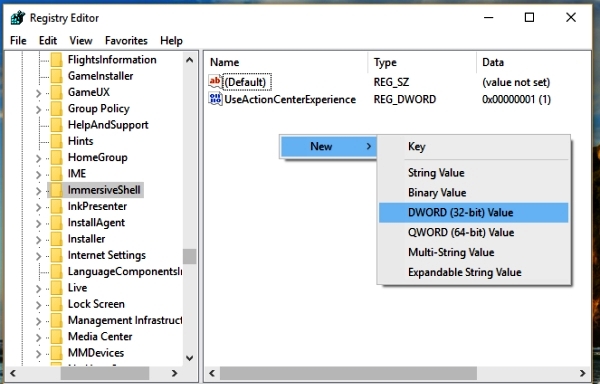
Task: Click the FlightsInformation folder icon
Action: coord(56,60)
